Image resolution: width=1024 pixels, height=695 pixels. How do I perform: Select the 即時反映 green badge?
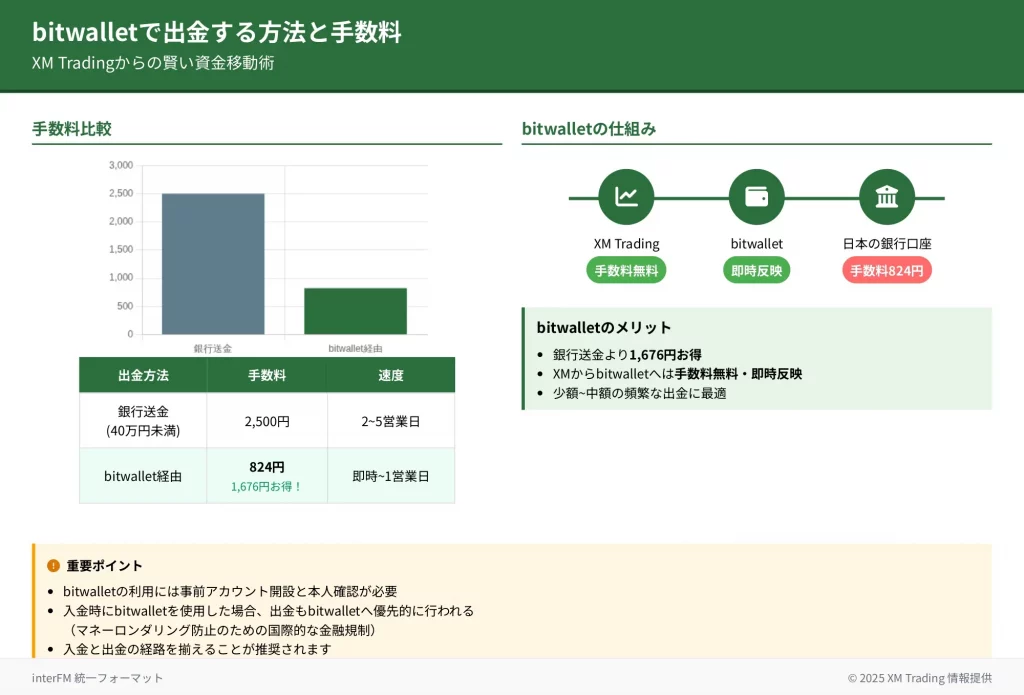756,270
